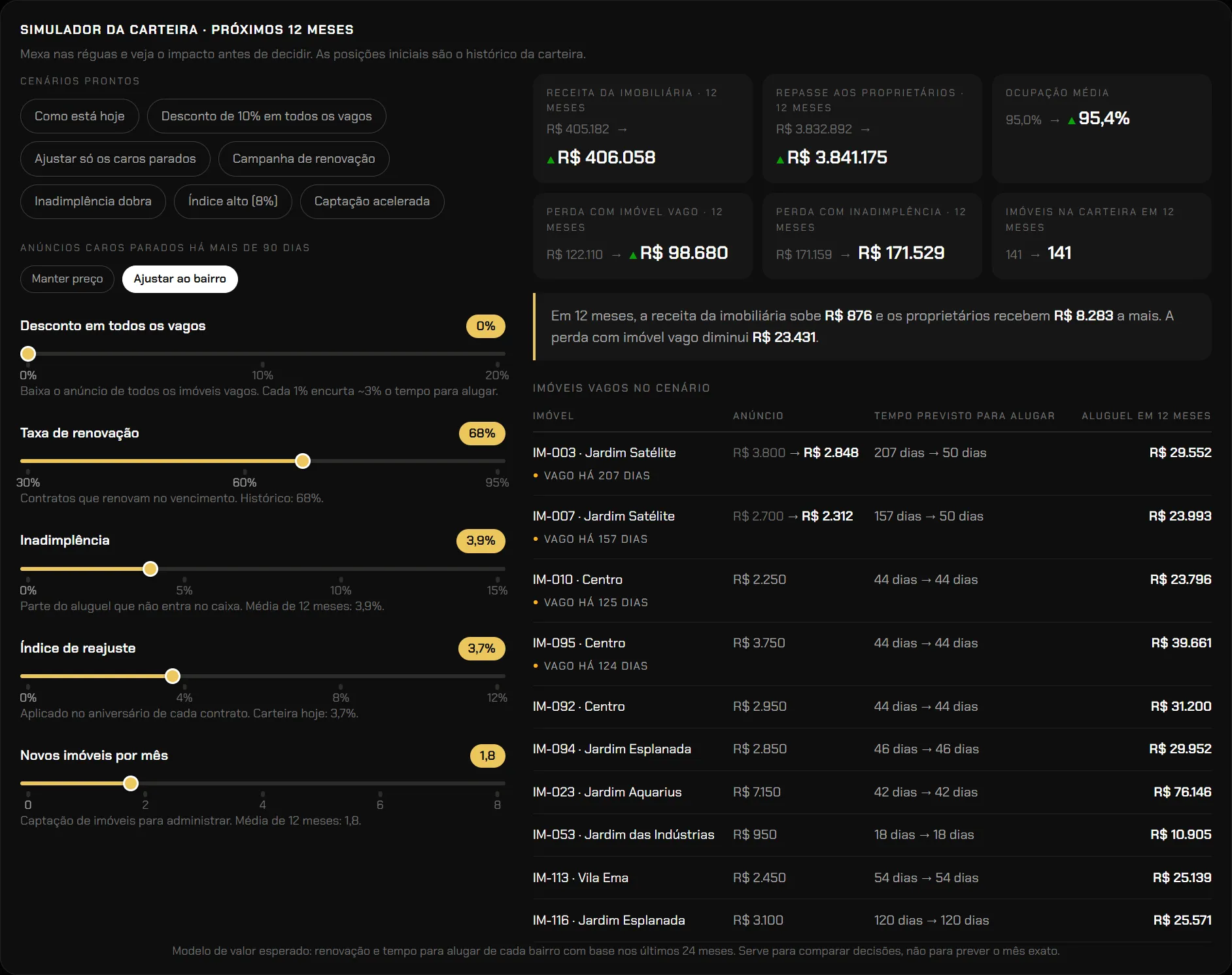
Task: Select row 'IM-010 · Centro'
Action: [x=872, y=590]
